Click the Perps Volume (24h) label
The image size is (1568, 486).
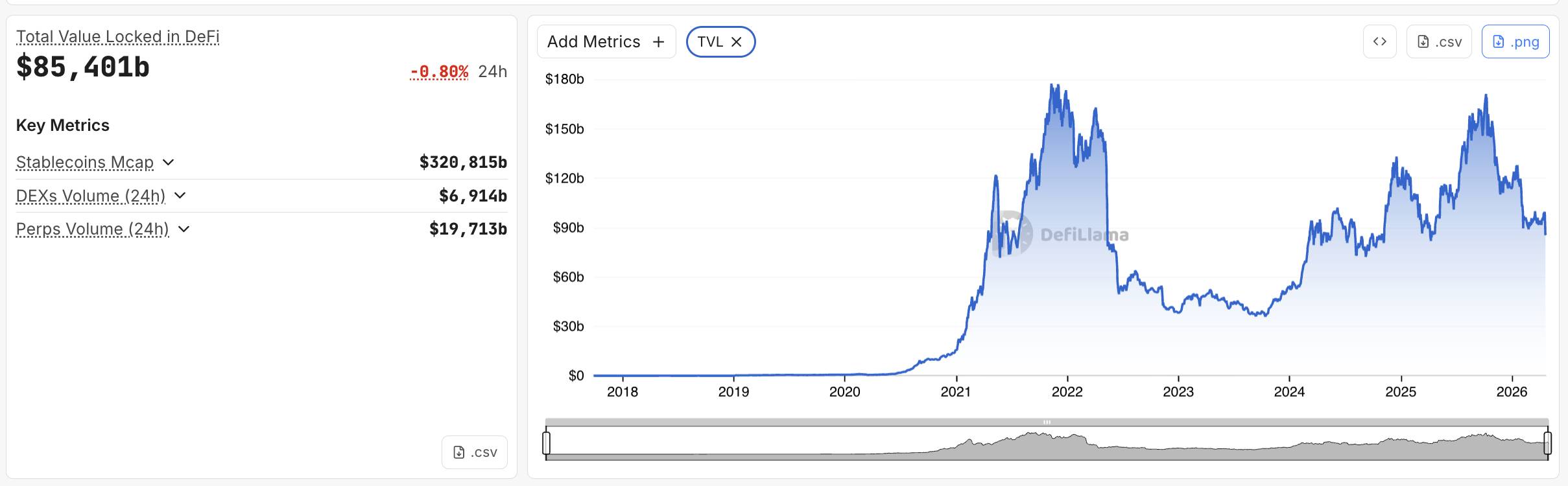[x=92, y=229]
